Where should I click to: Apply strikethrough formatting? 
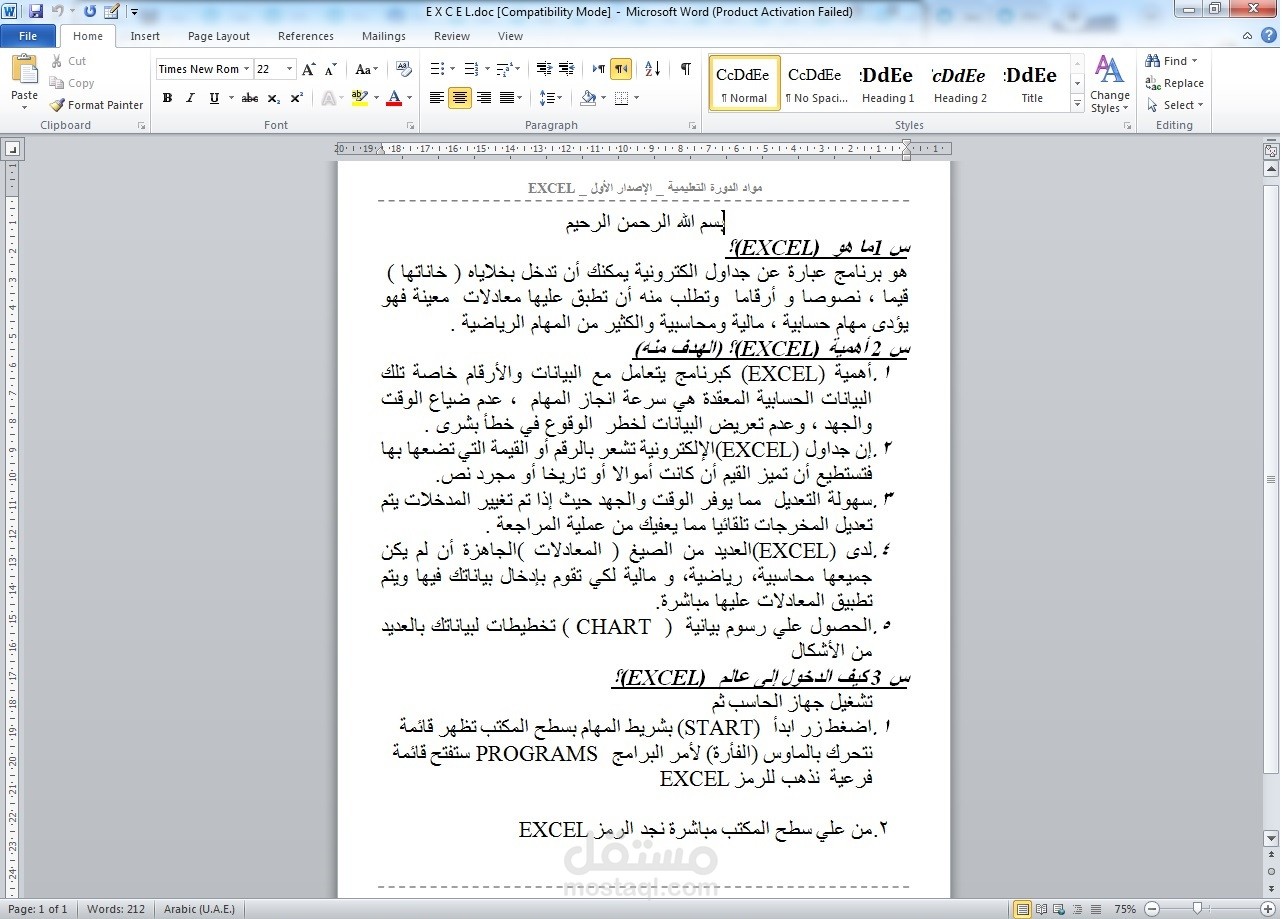click(249, 98)
